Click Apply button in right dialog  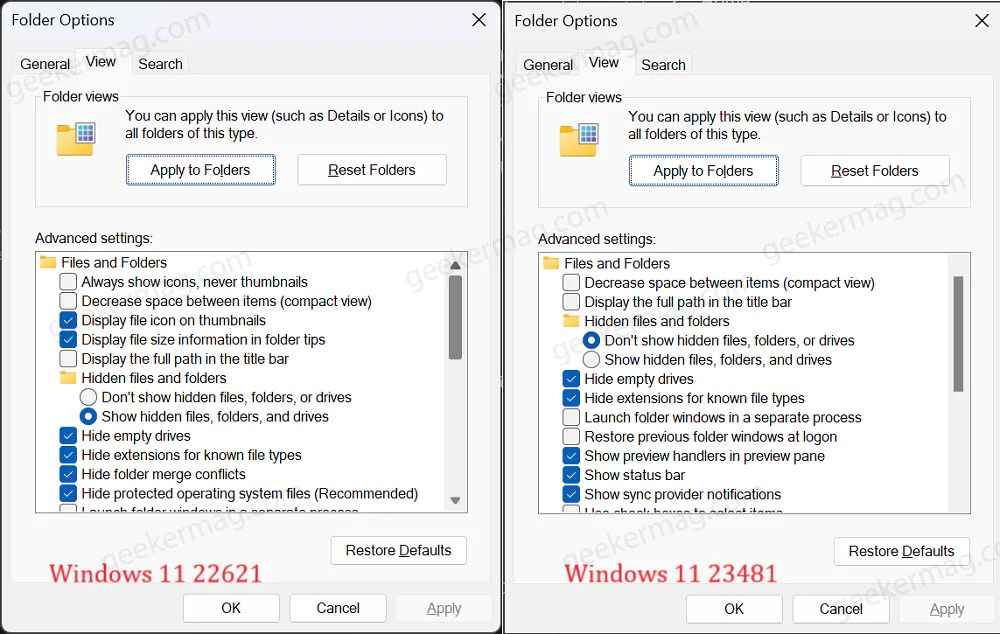(947, 609)
